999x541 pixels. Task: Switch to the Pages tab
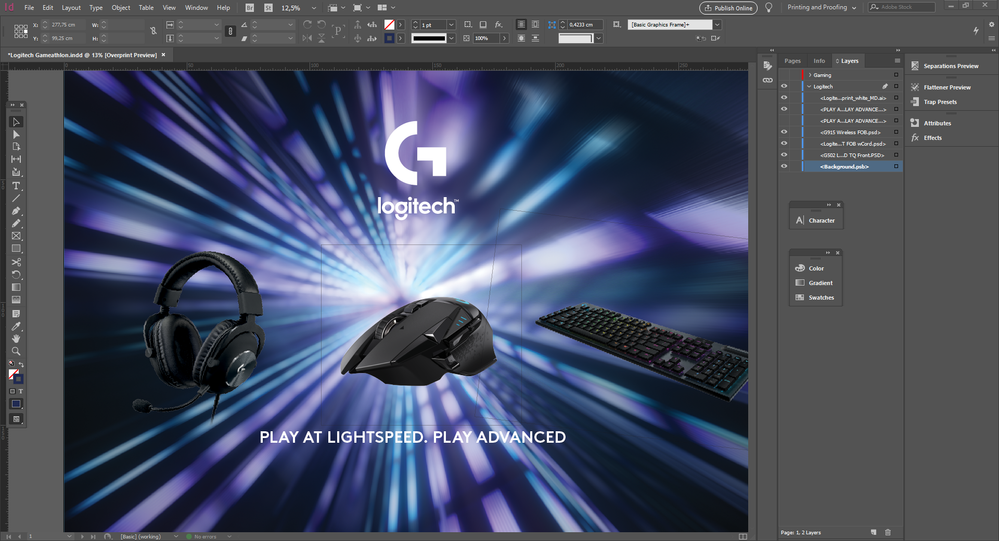793,61
